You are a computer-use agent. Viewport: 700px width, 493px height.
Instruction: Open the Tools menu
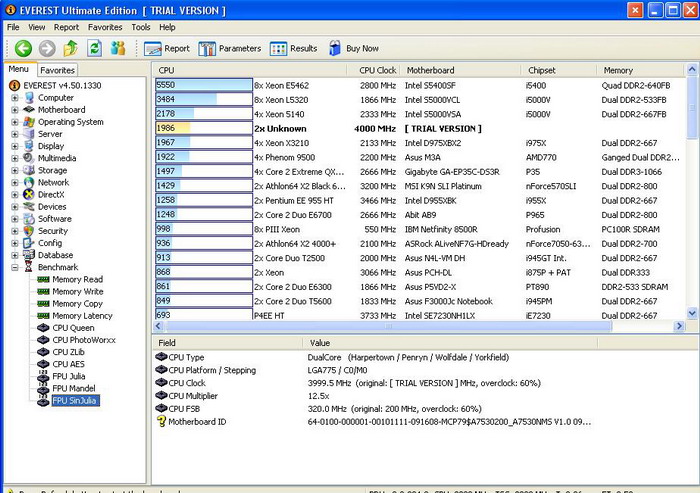pyautogui.click(x=141, y=27)
